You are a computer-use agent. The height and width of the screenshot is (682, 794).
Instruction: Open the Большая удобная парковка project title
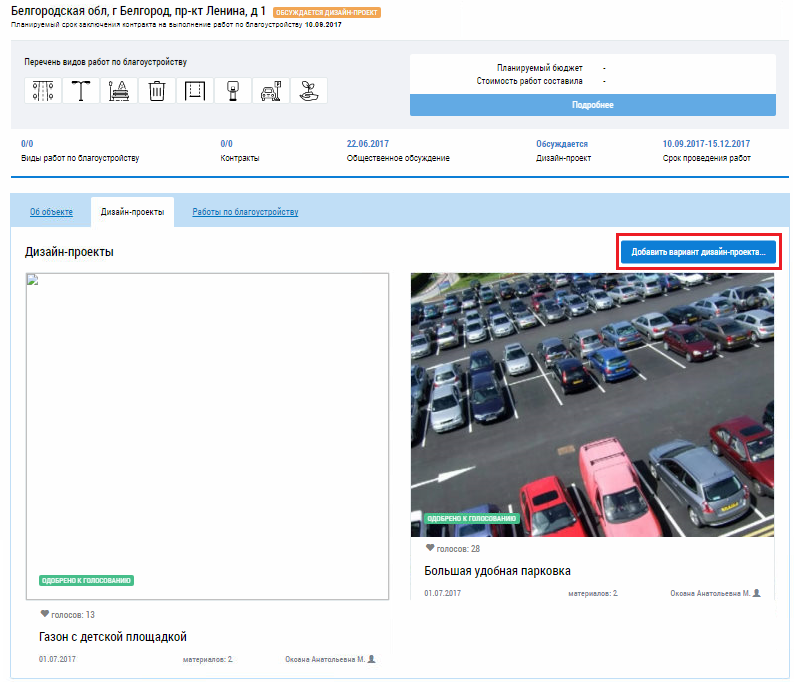(497, 571)
